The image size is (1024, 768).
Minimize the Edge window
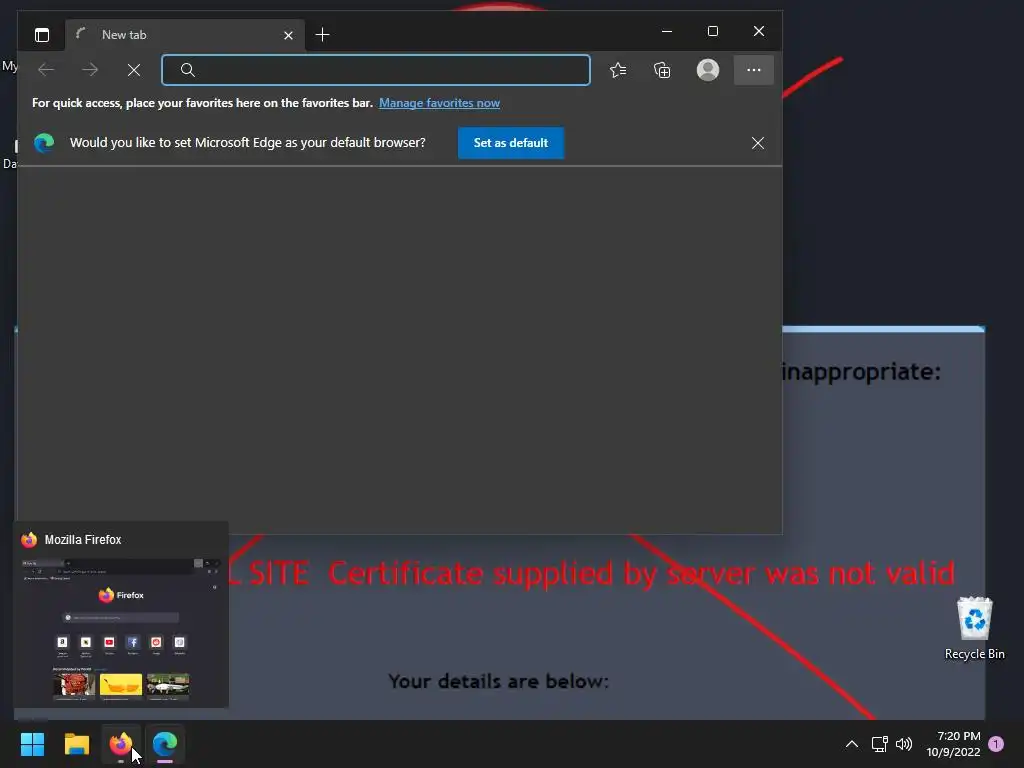coord(667,31)
